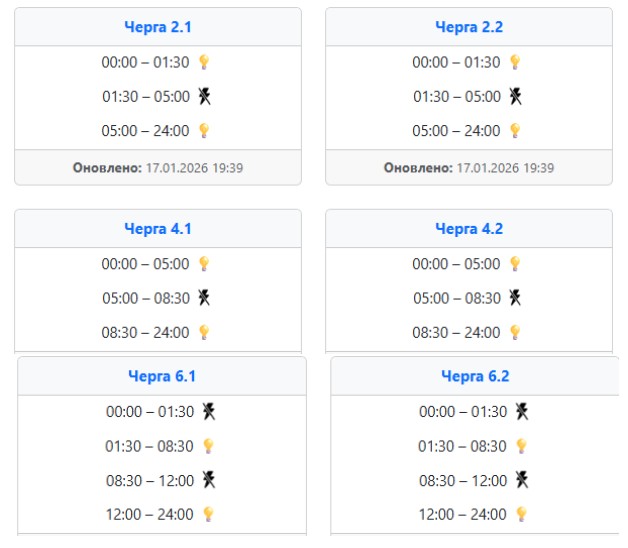Click the light bulb icon beside 12:00 – 24:00 in Черга 6.2
This screenshot has width=628, height=548.
click(x=520, y=514)
